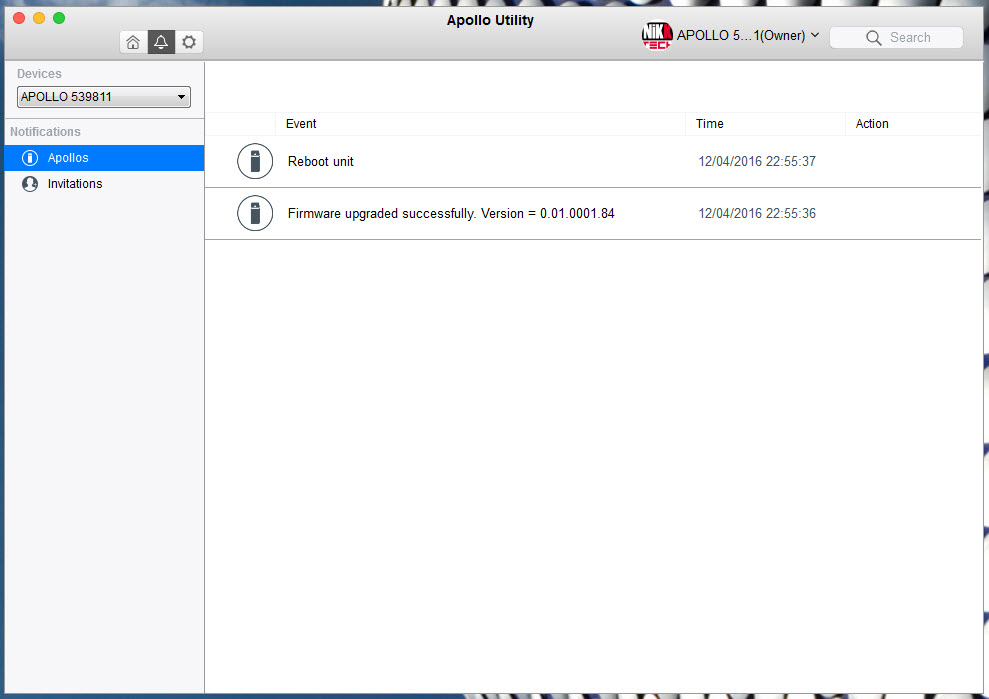Click the Notifications section label

pyautogui.click(x=45, y=132)
